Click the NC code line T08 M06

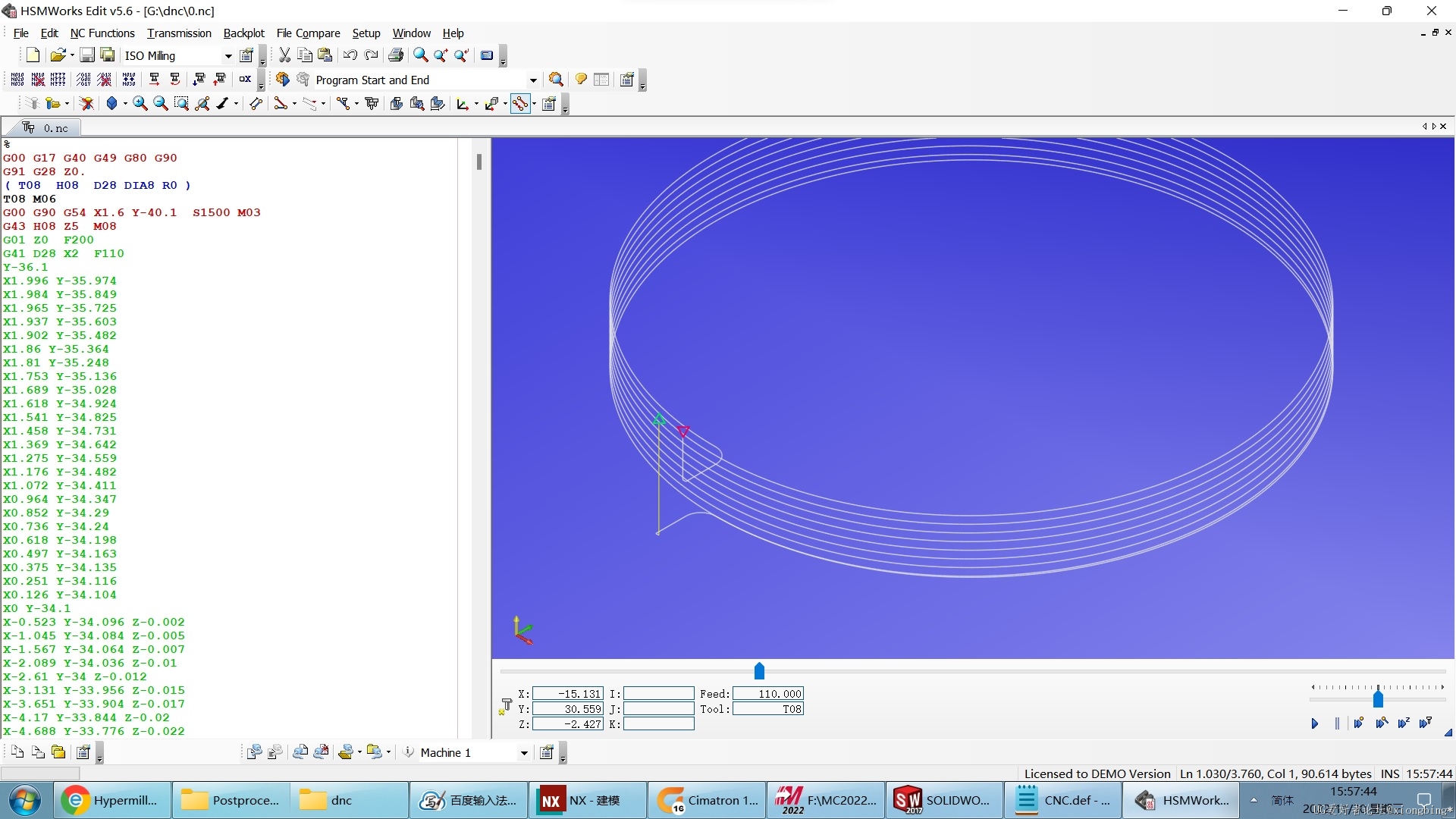pos(30,199)
